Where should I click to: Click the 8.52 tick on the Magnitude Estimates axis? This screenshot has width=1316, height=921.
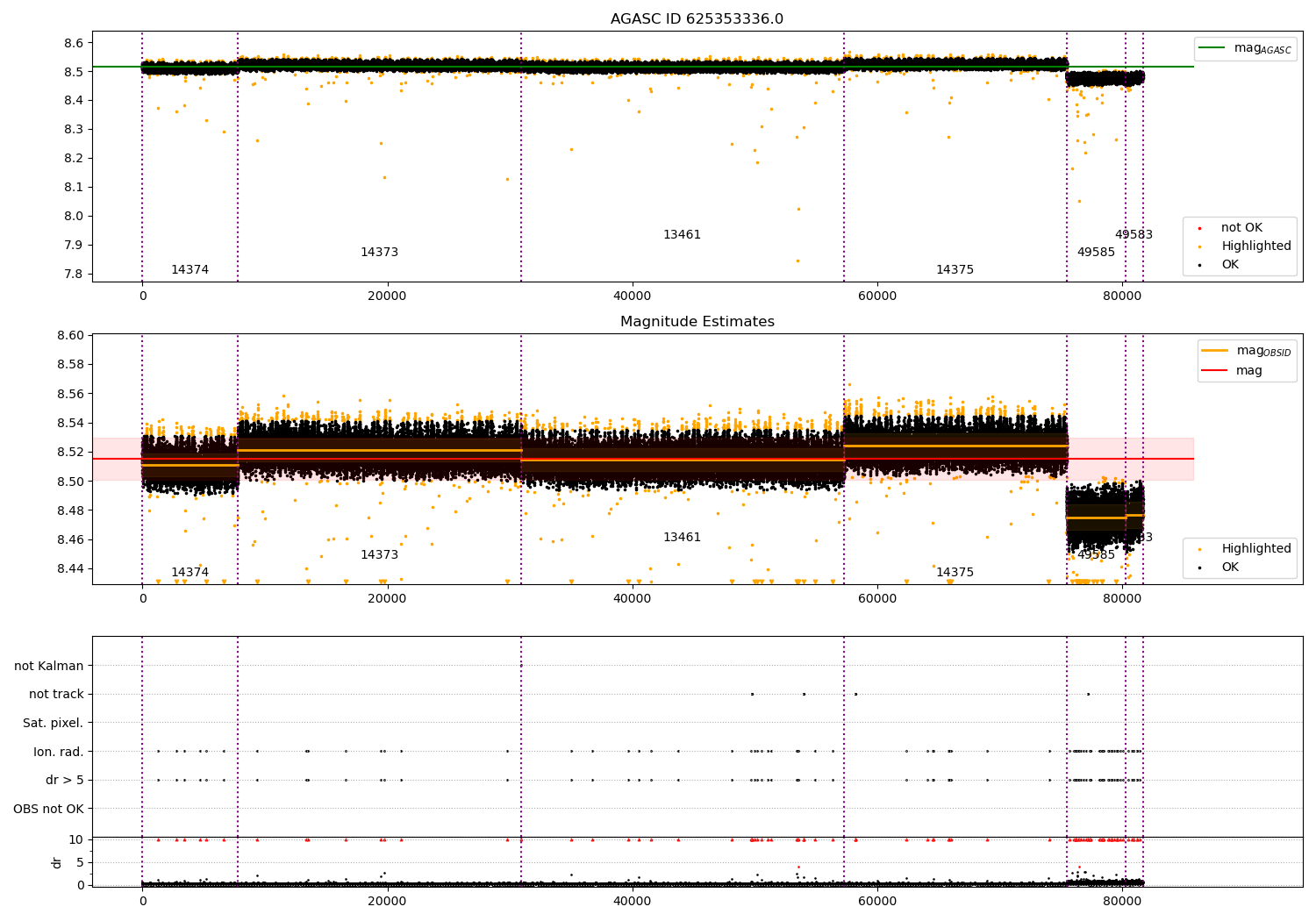pos(70,453)
